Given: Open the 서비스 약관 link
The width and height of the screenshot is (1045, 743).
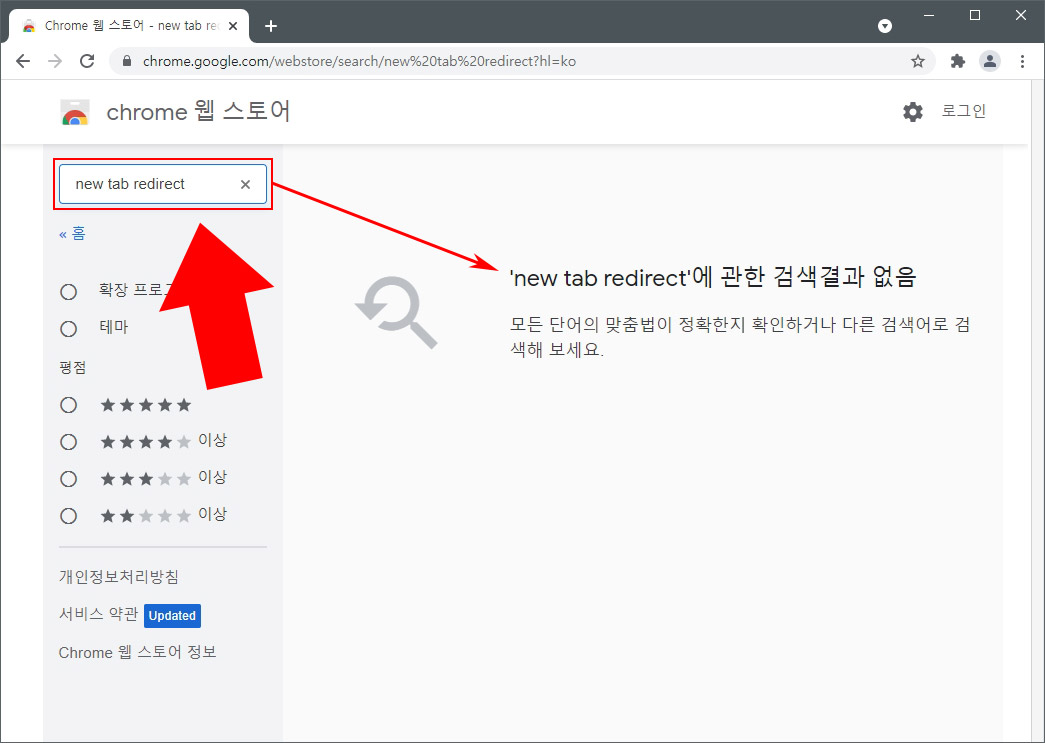Looking at the screenshot, I should 98,614.
